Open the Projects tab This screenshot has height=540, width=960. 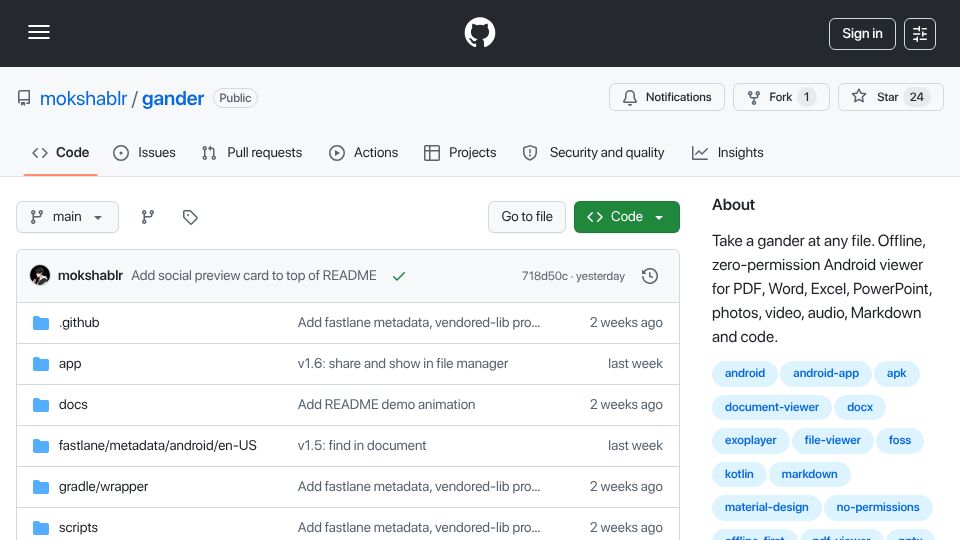pos(460,152)
